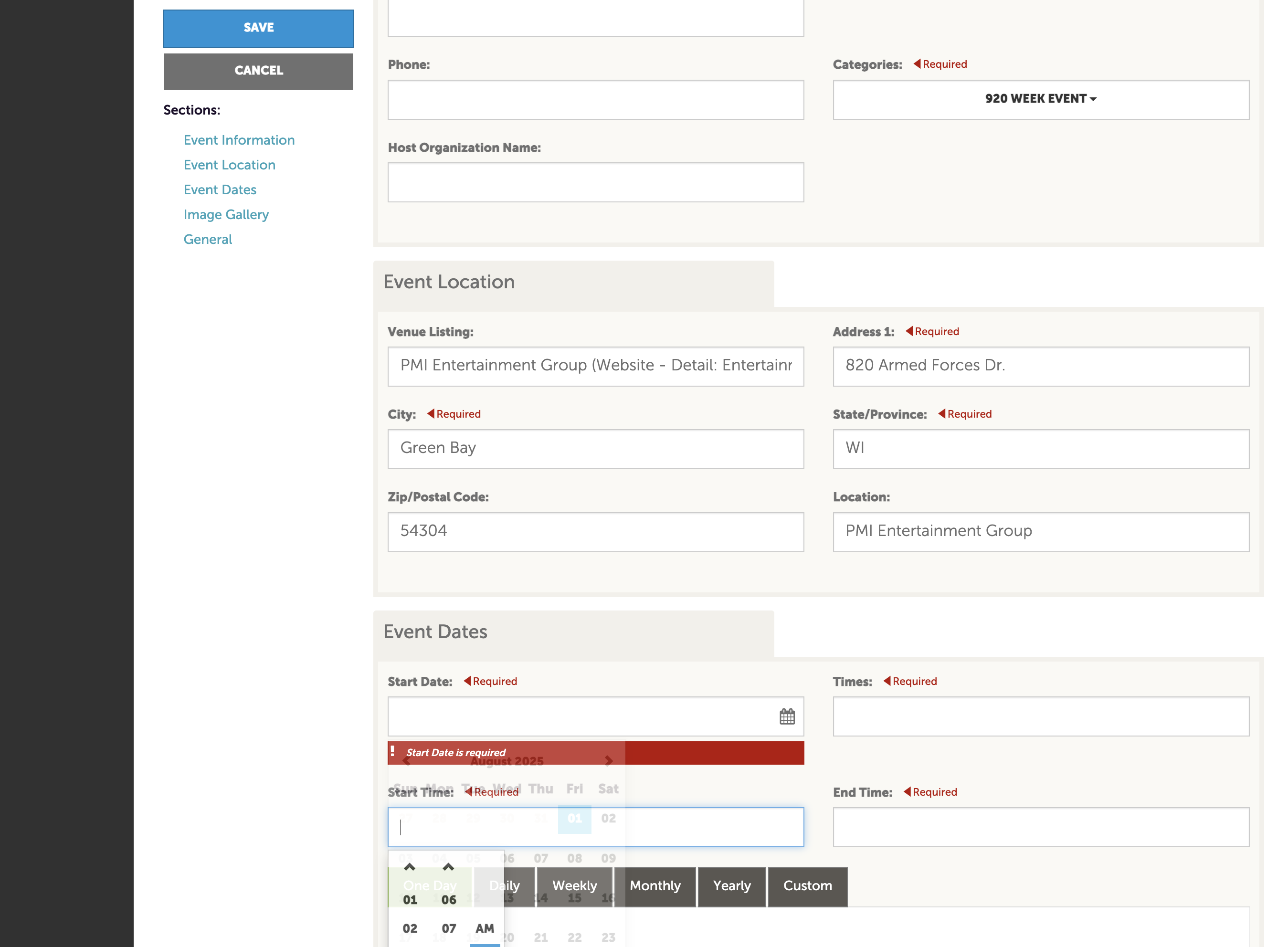Image resolution: width=1288 pixels, height=947 pixels.
Task: Select hour 02 in time picker
Action: pyautogui.click(x=409, y=928)
